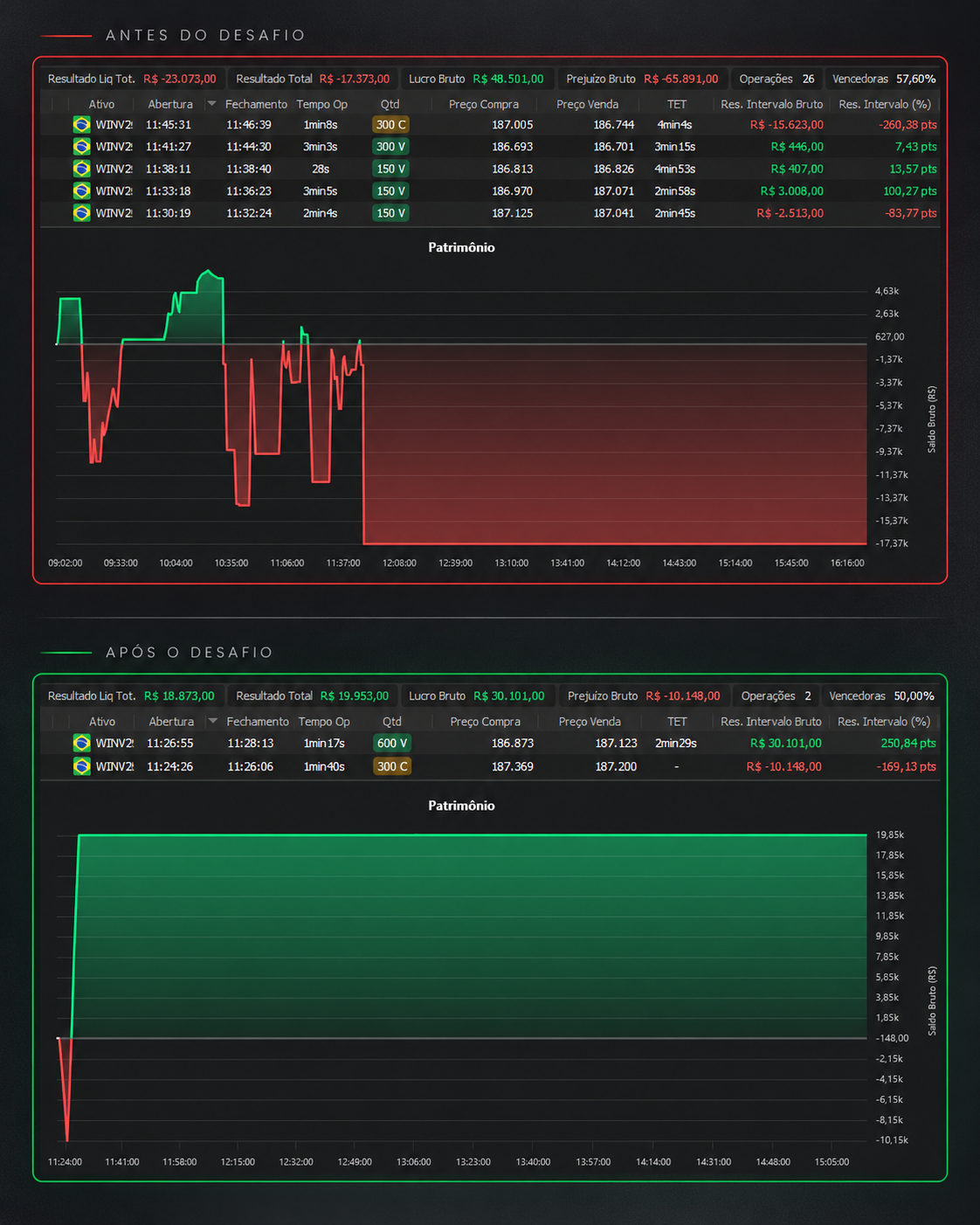Select the 600 V quantity badge in the 11:26:55 row

point(392,744)
